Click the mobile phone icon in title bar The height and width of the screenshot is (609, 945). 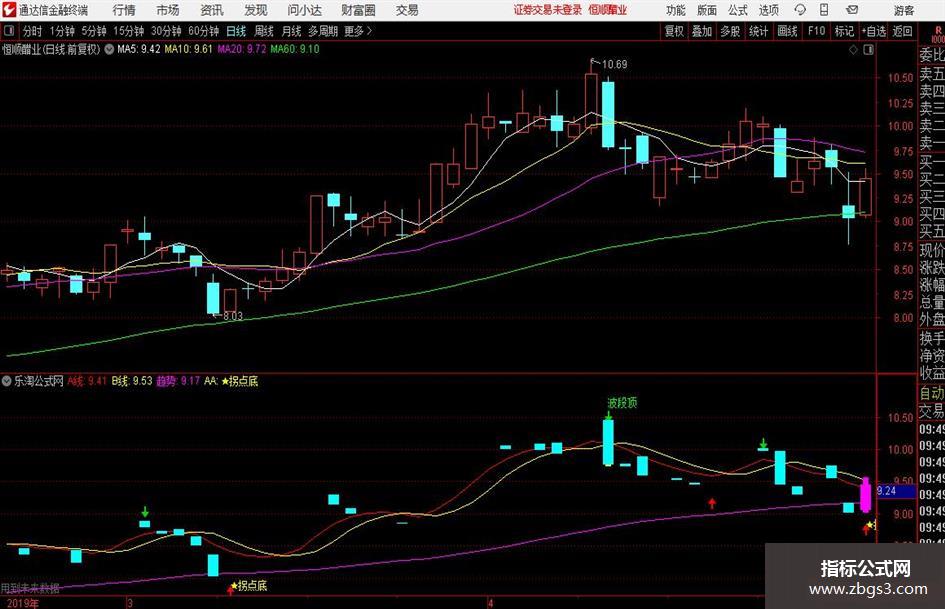pos(824,10)
